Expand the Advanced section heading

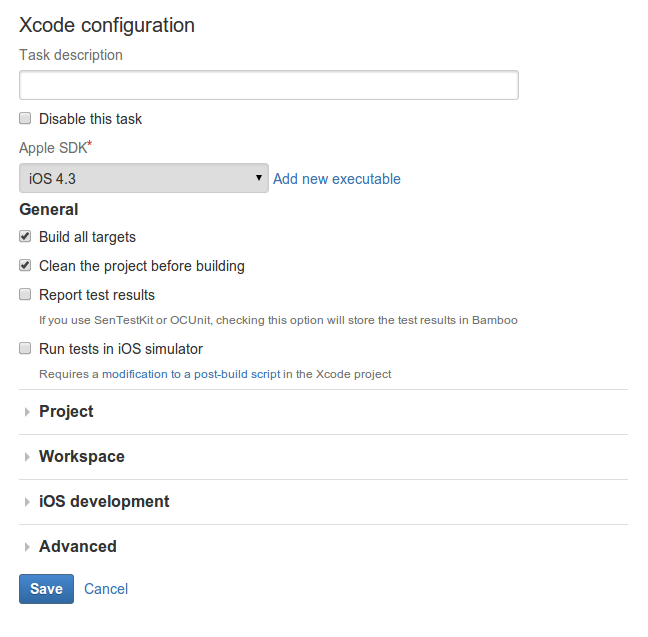[x=78, y=547]
